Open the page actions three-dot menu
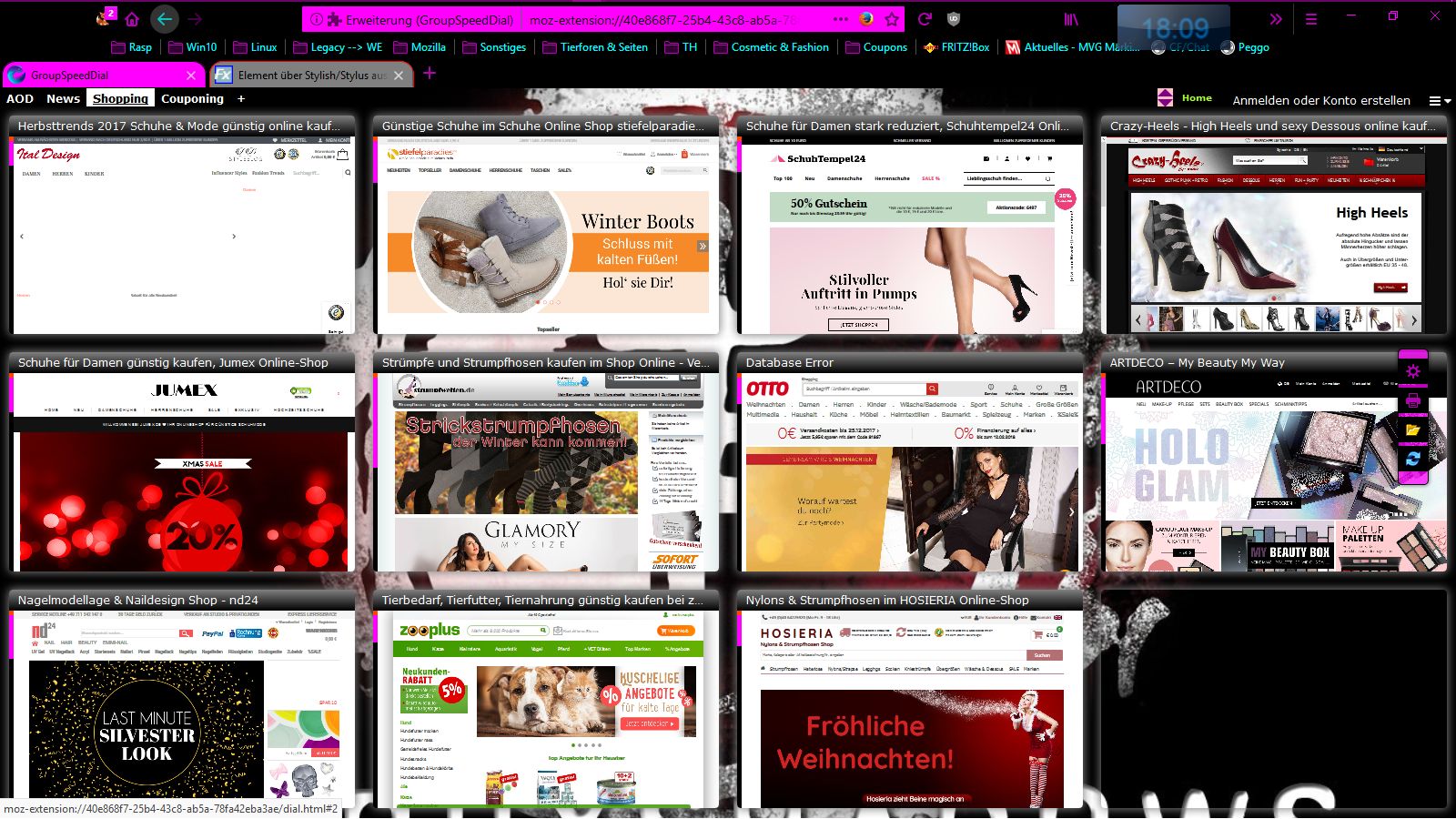 841,18
